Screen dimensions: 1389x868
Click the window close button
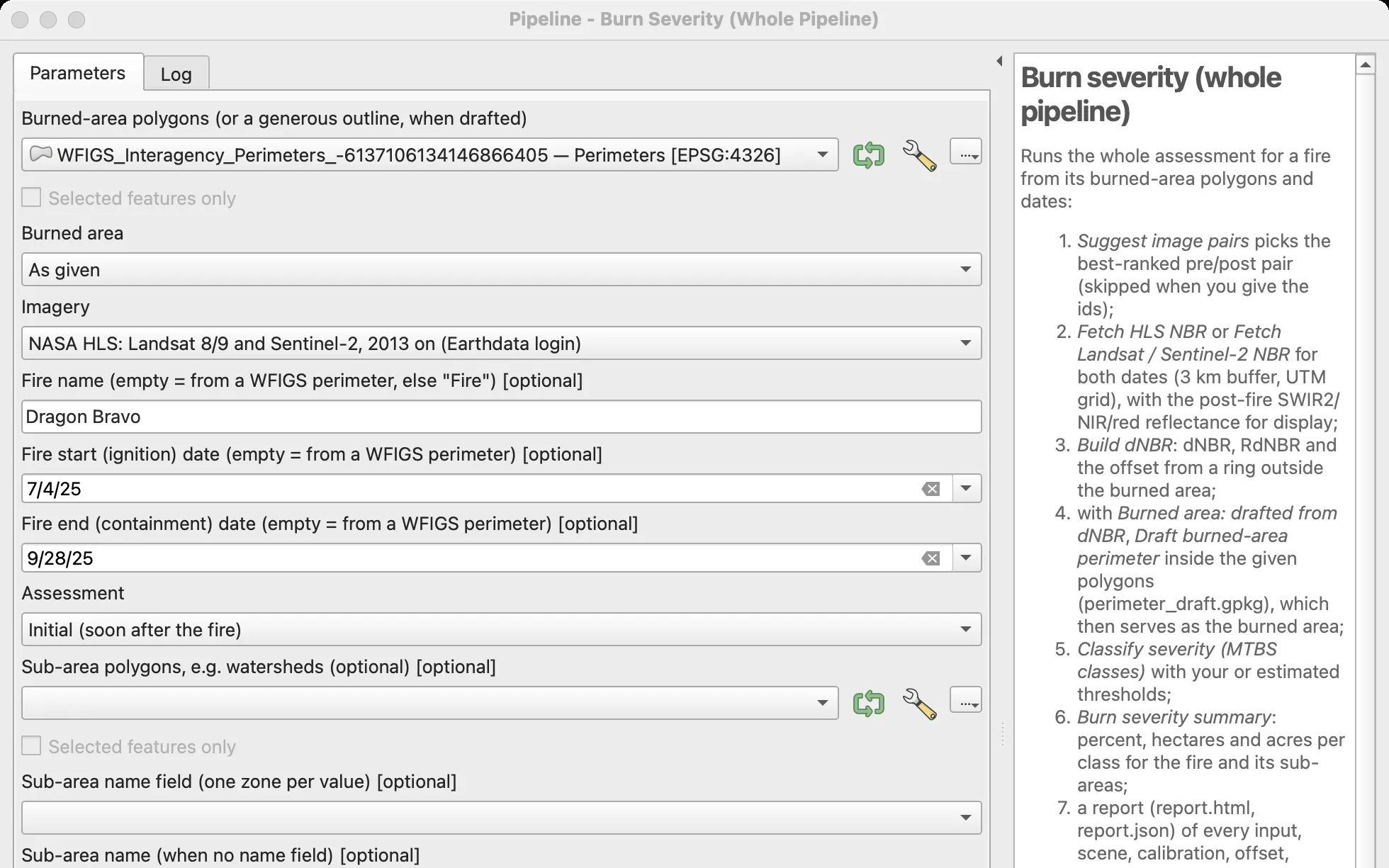pos(20,20)
